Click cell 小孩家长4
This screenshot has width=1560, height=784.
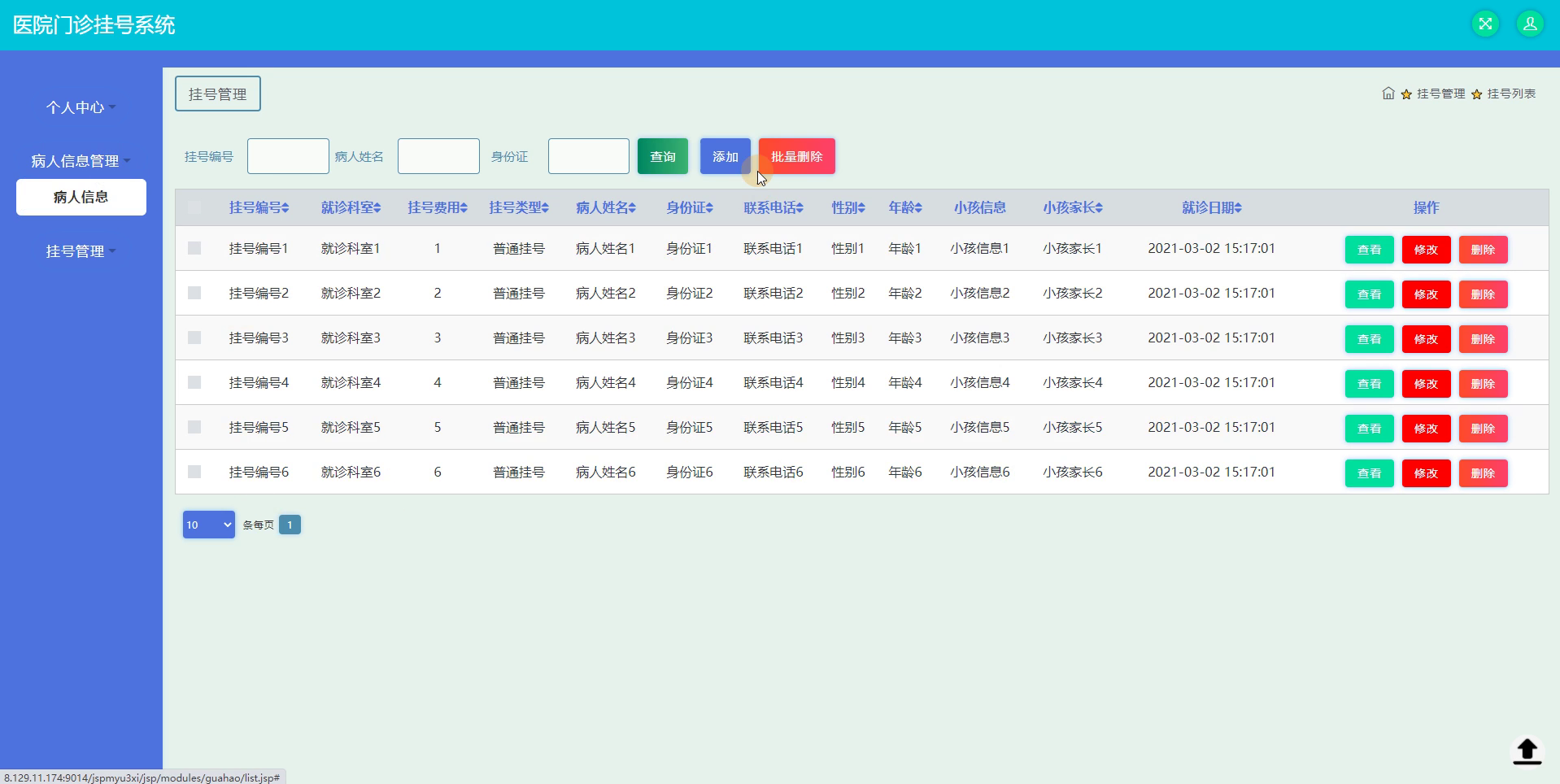pos(1073,382)
